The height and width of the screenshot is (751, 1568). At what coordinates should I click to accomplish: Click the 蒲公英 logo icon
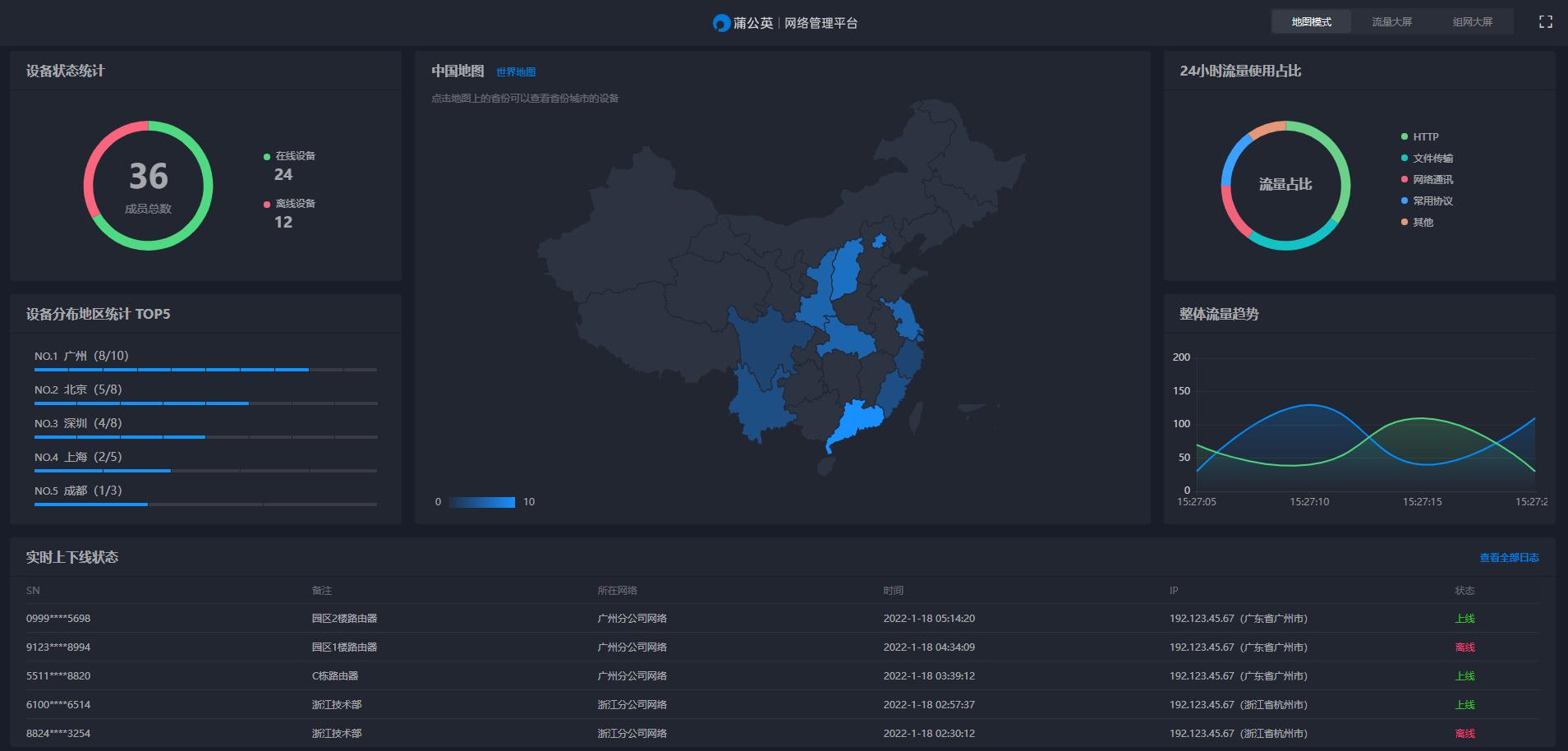point(721,22)
